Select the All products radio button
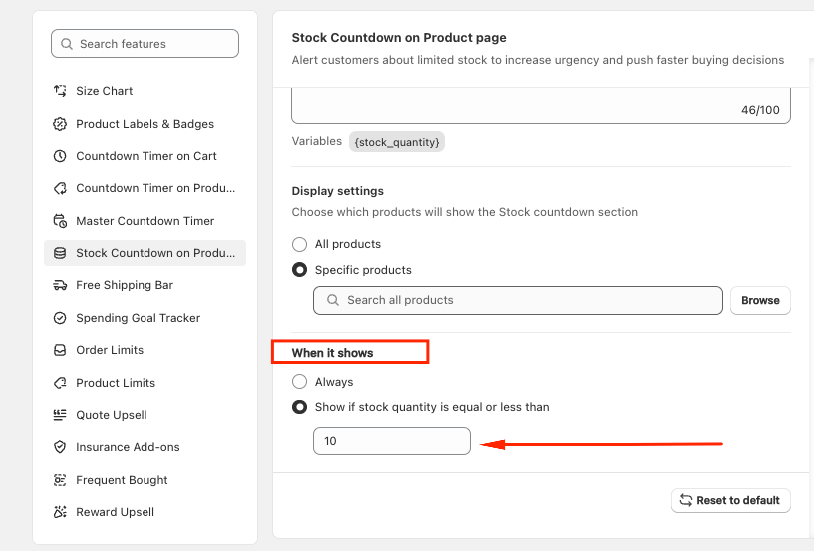 (300, 244)
